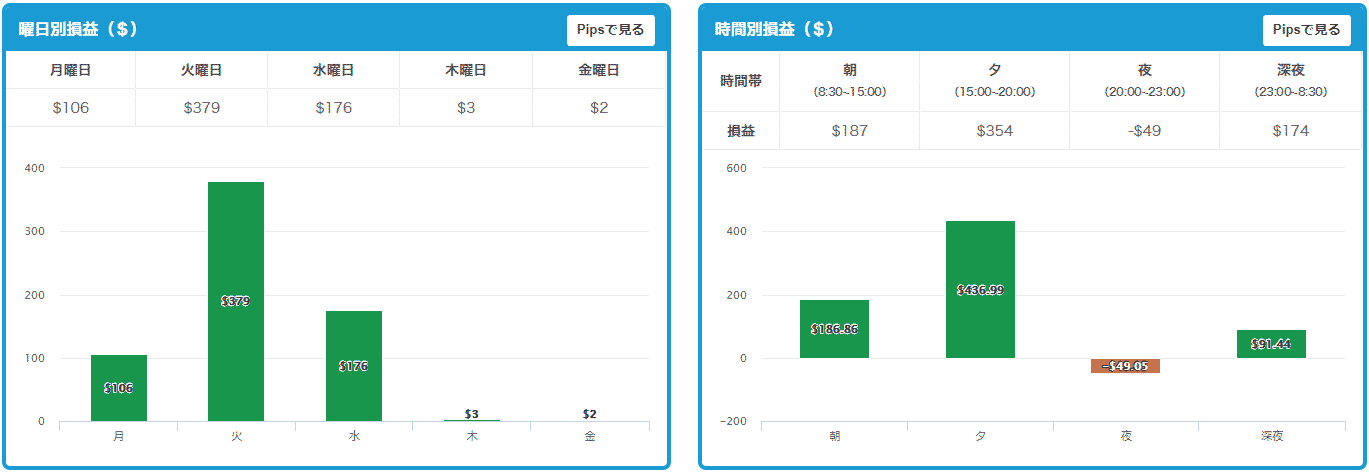Click the 損益 row header
Screen dimensions: 1369x473
[741, 130]
